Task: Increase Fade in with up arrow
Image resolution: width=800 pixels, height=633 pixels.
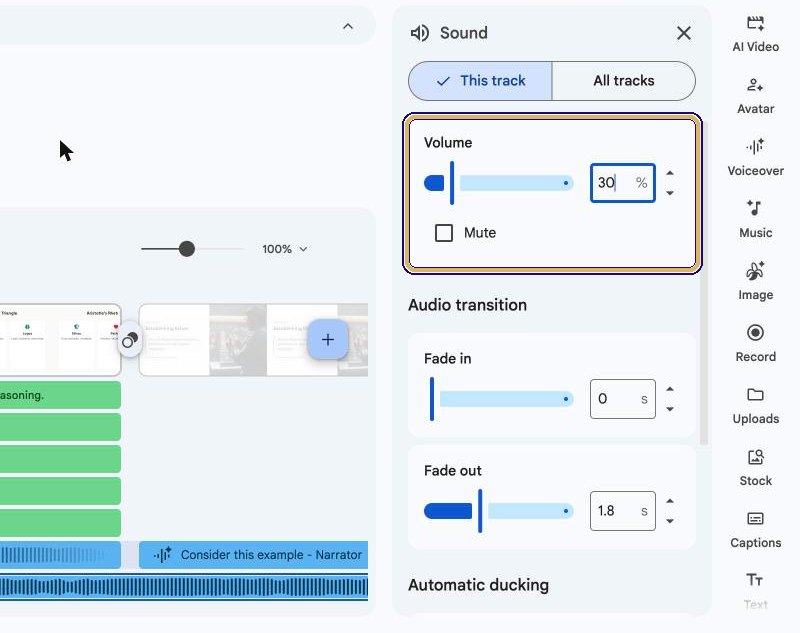Action: [x=670, y=389]
